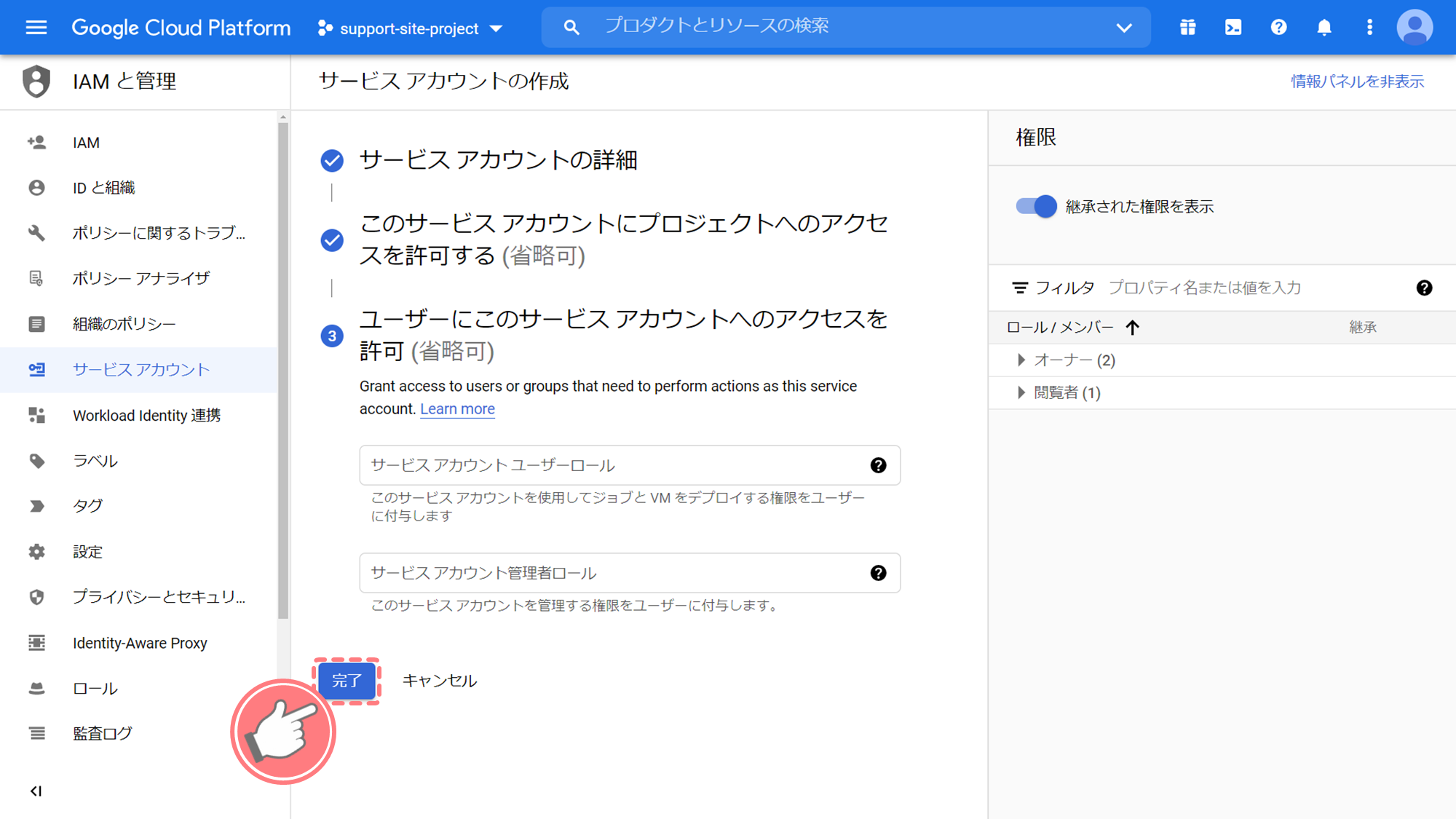Open ポリシー アナライザ menu item
Image resolution: width=1456 pixels, height=819 pixels.
138,278
